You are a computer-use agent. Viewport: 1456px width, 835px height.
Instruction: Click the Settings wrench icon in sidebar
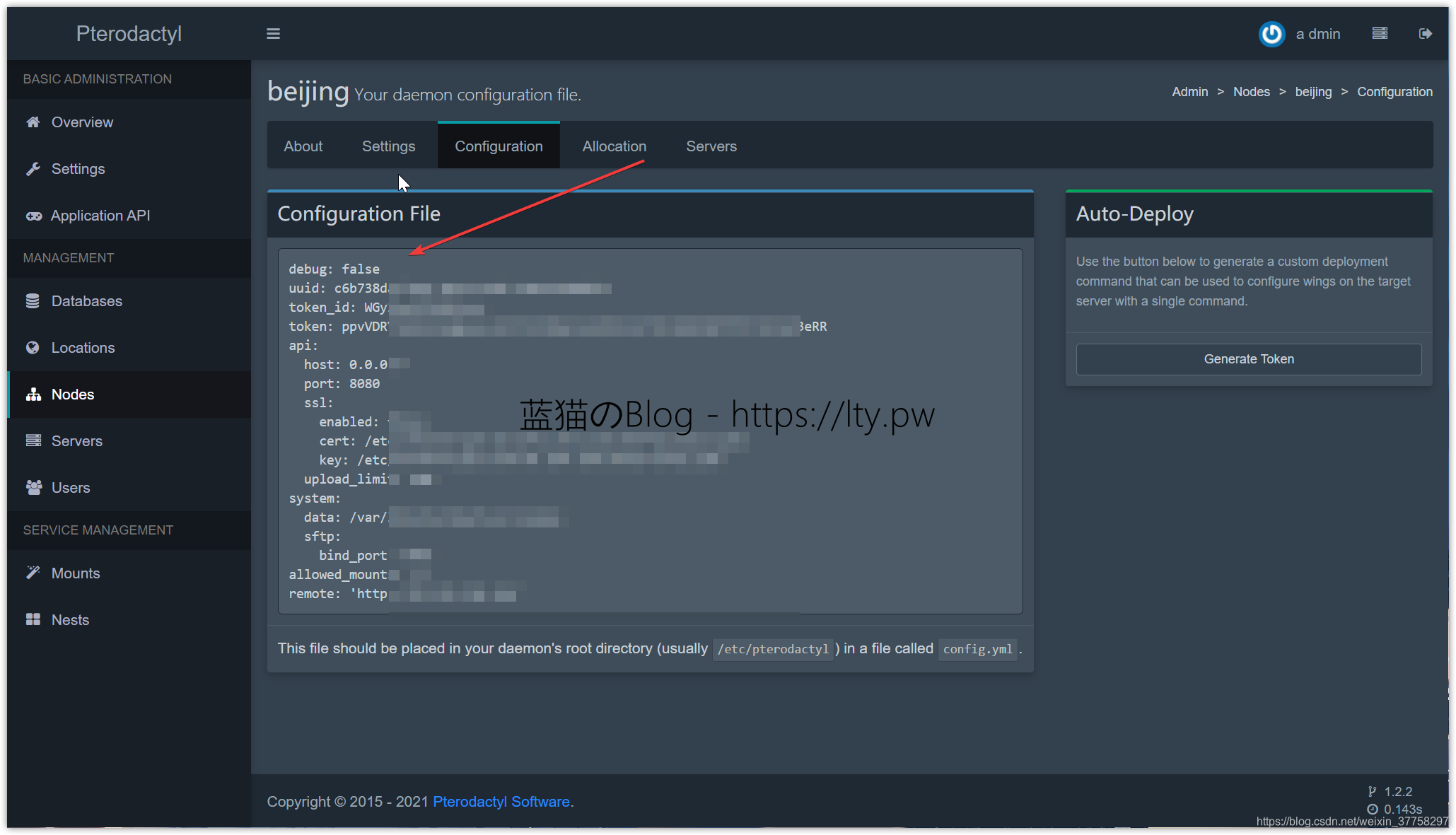[33, 169]
